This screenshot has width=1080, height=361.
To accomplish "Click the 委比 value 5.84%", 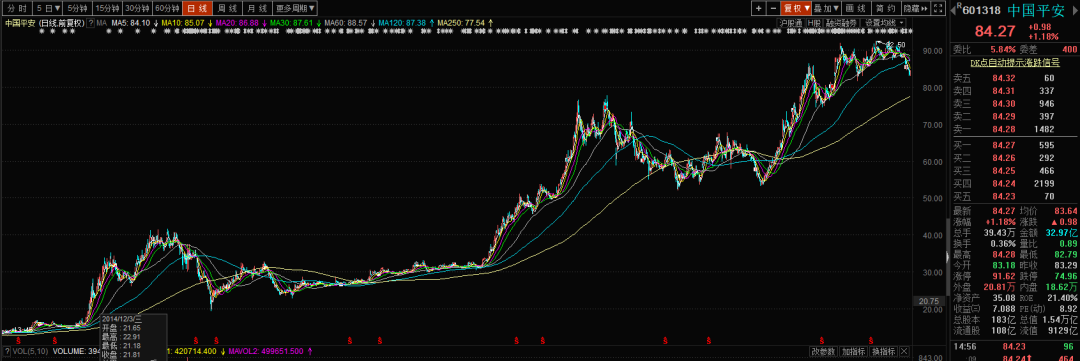I will click(x=1003, y=49).
